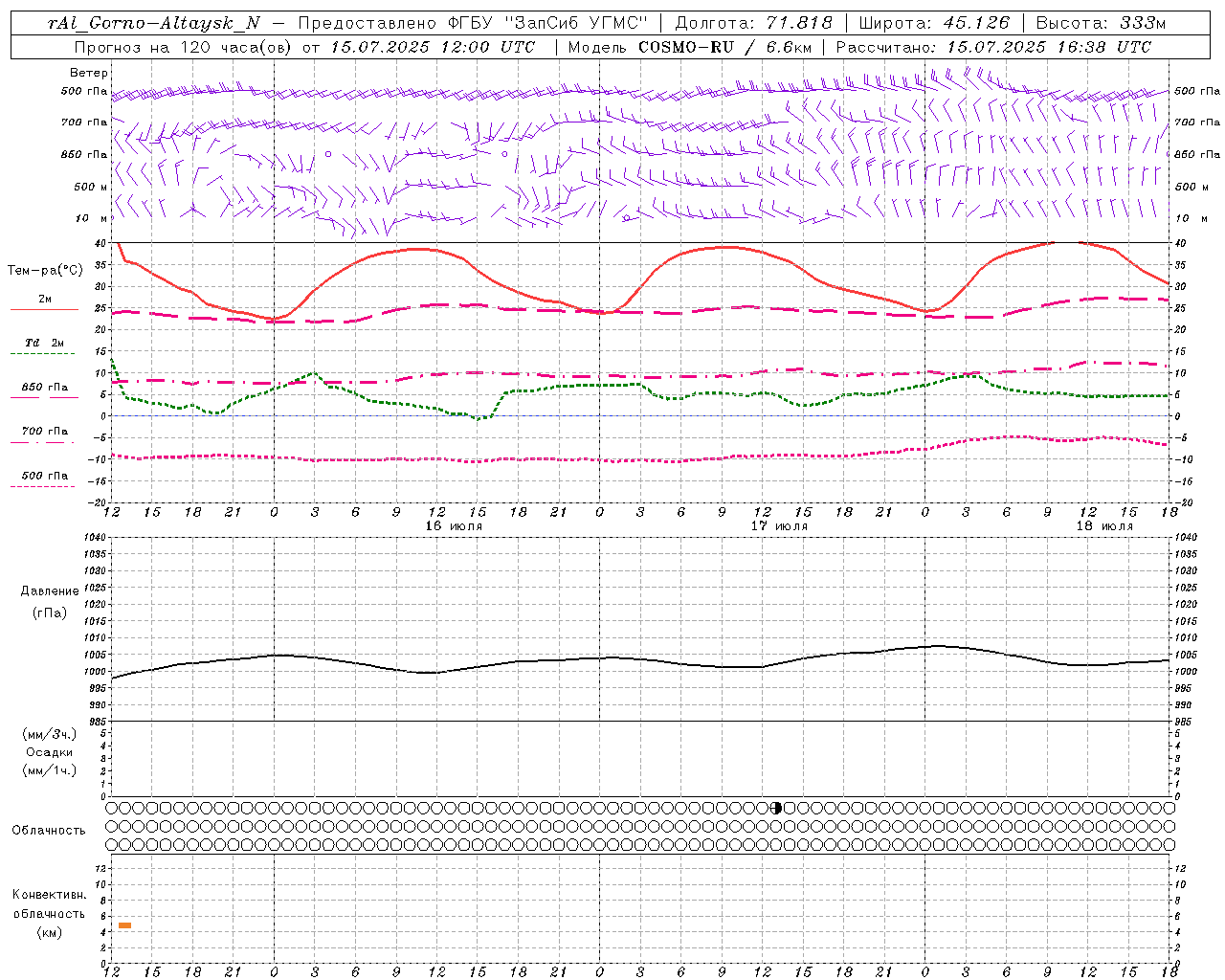Click the Широта: 45.126 value
The image size is (1225, 980).
934,23
